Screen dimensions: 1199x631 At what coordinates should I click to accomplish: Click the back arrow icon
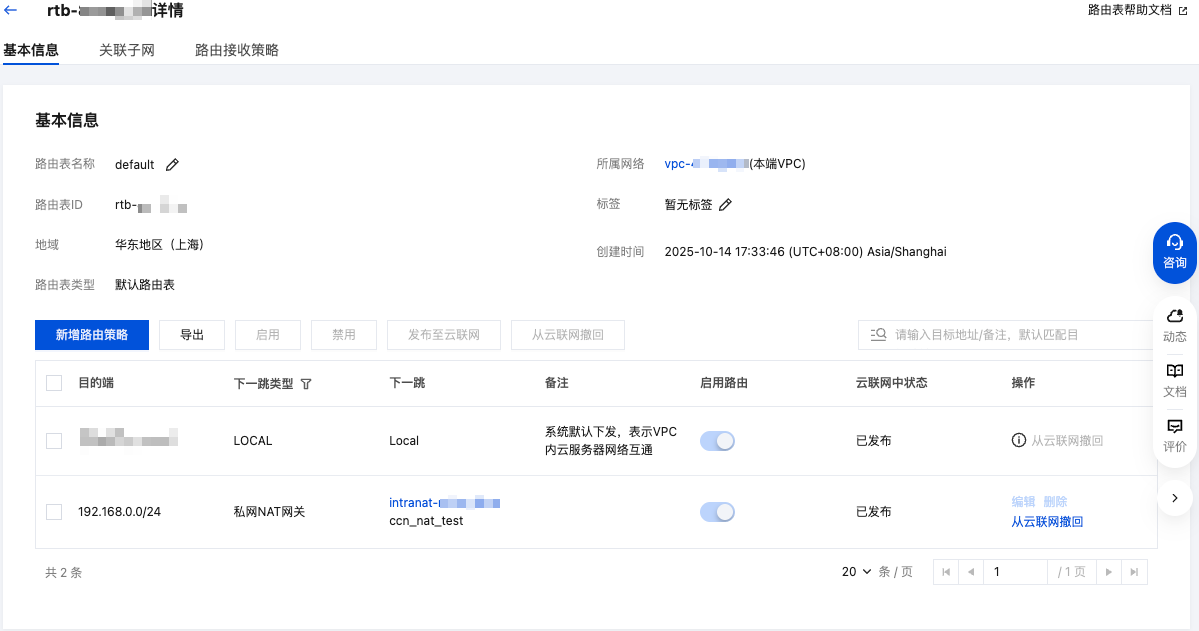click(x=11, y=11)
